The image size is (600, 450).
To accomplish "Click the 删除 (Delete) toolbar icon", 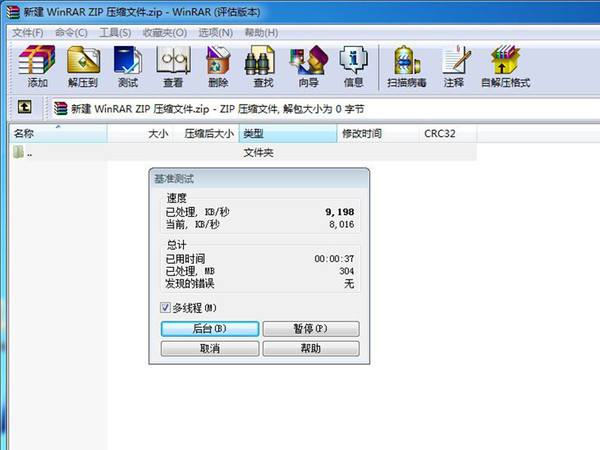I will (x=218, y=60).
